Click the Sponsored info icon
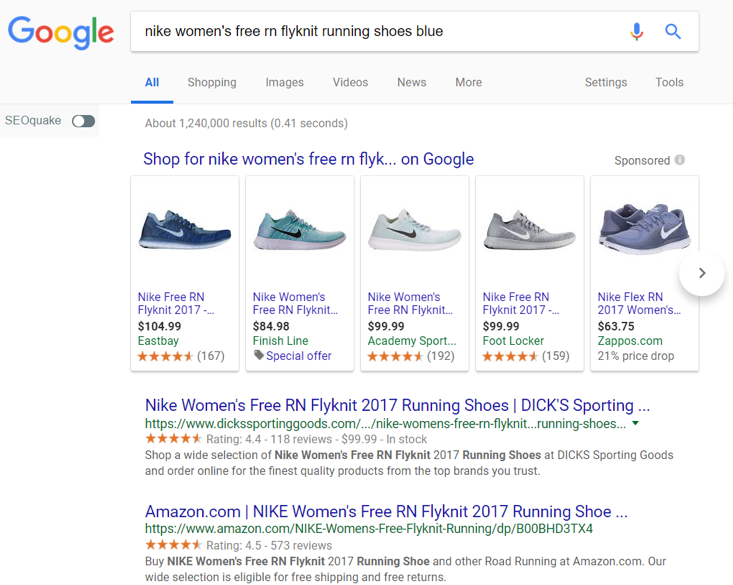This screenshot has width=733, height=585. pyautogui.click(x=680, y=160)
